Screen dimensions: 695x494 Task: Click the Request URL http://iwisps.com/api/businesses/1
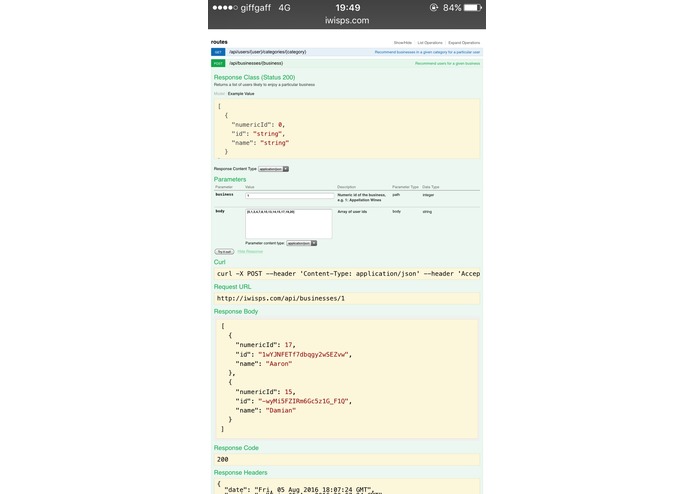pyautogui.click(x=281, y=299)
